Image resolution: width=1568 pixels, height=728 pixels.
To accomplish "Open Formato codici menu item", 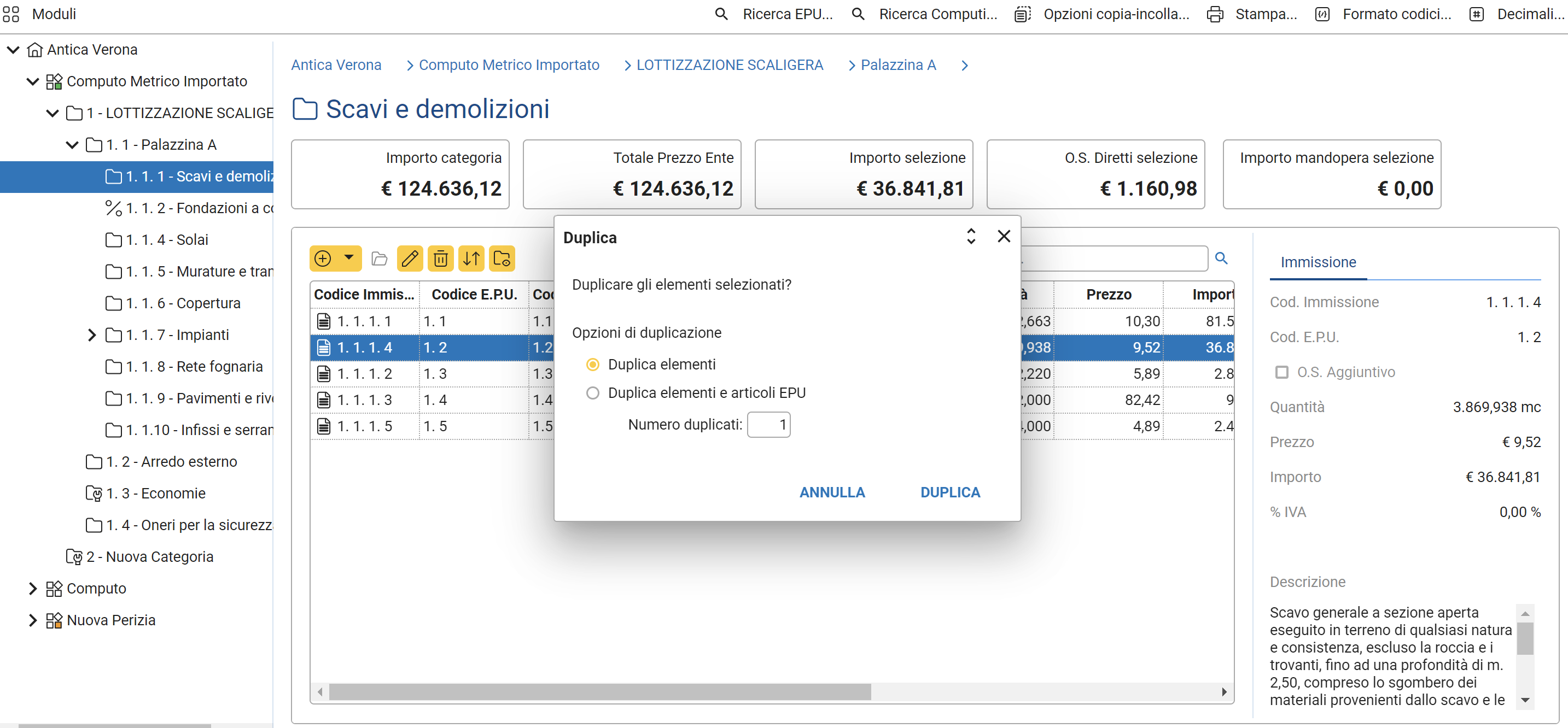I will point(1396,14).
